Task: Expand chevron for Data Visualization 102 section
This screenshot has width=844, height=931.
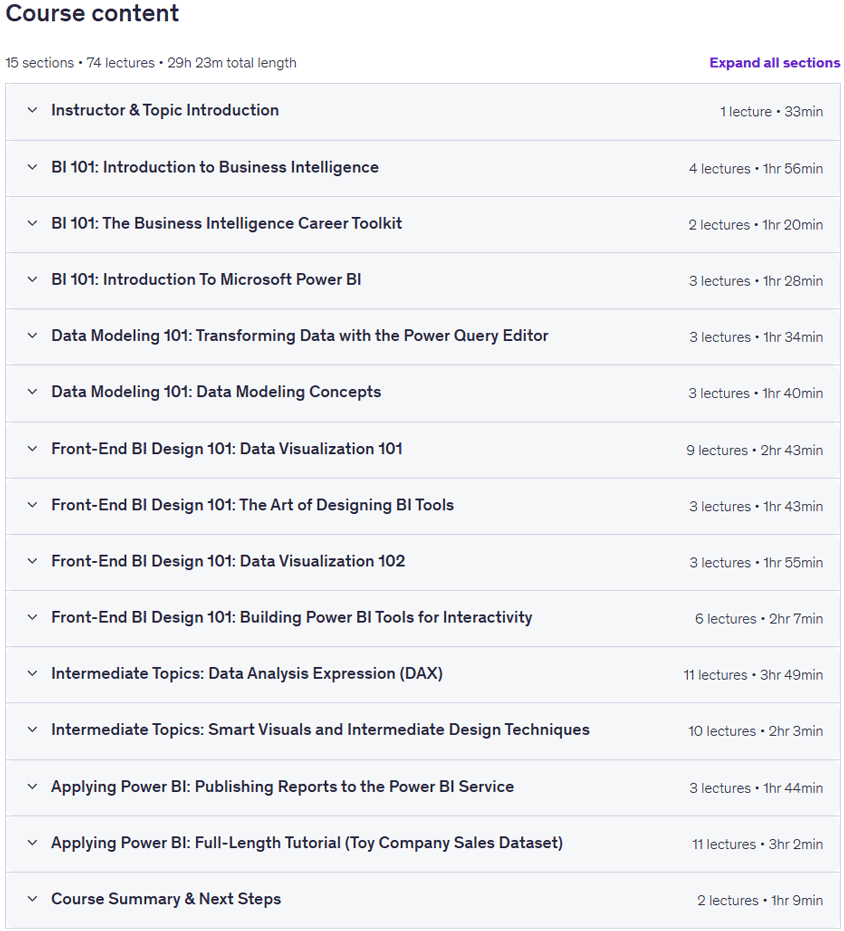Action: (33, 560)
